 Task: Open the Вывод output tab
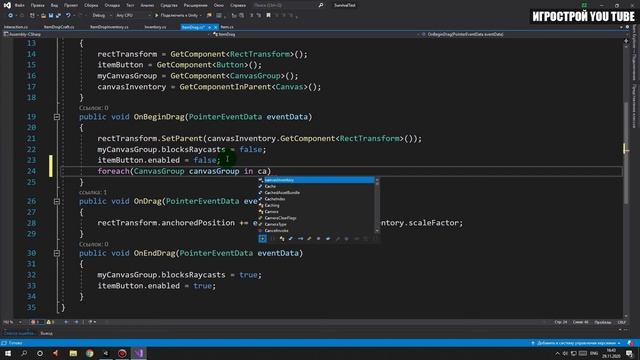click(46, 333)
